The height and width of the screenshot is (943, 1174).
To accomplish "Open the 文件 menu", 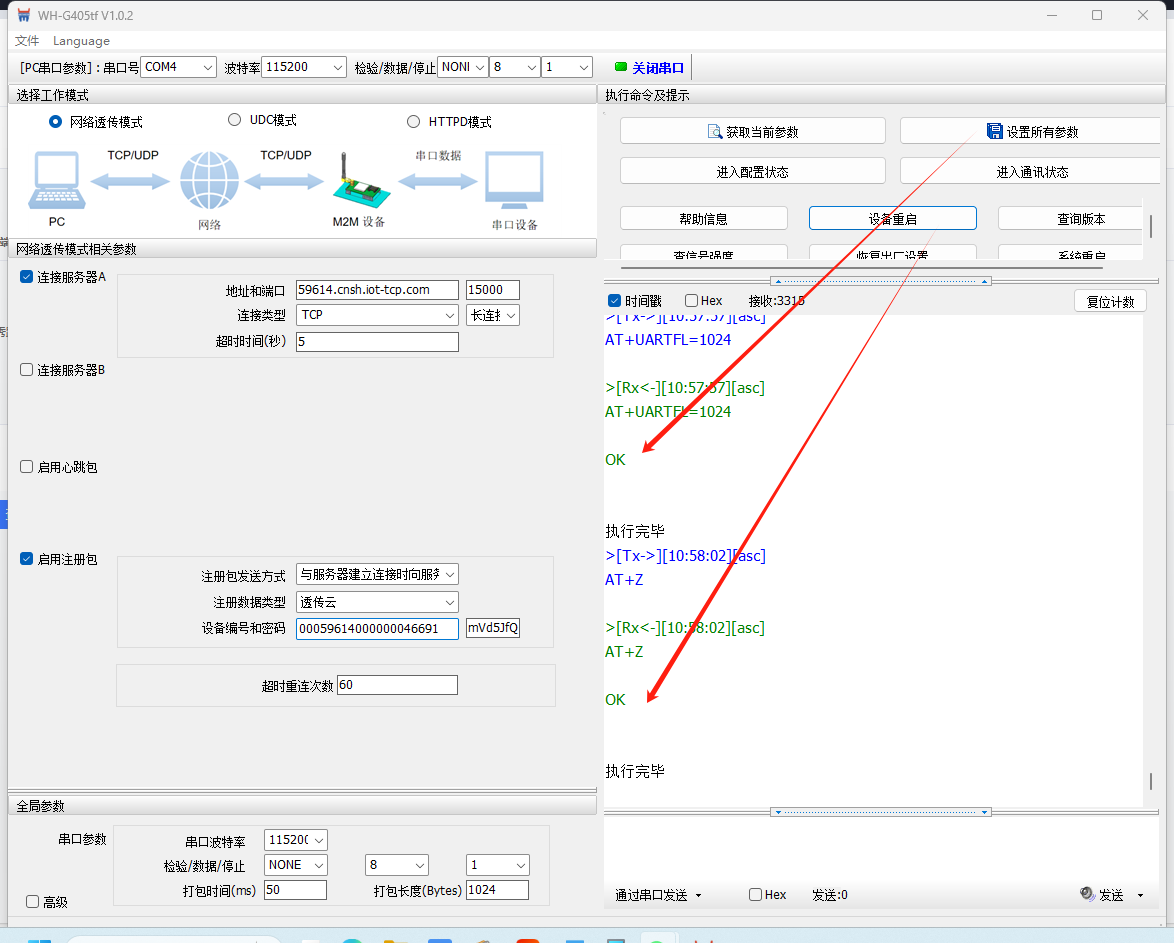I will pyautogui.click(x=27, y=41).
